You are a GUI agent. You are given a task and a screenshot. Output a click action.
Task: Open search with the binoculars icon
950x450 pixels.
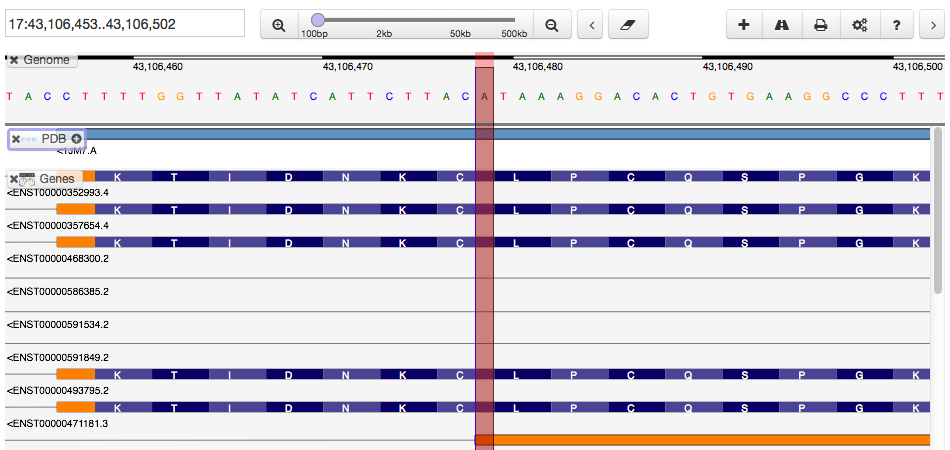pyautogui.click(x=782, y=25)
